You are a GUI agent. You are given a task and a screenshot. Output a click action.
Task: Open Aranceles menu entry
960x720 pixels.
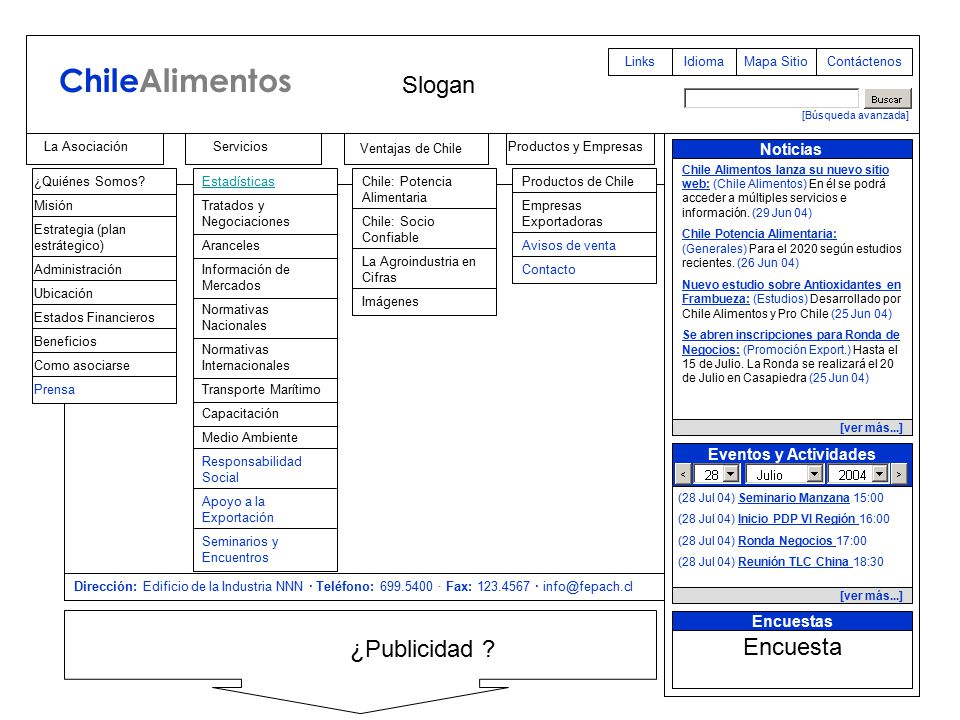(266, 246)
